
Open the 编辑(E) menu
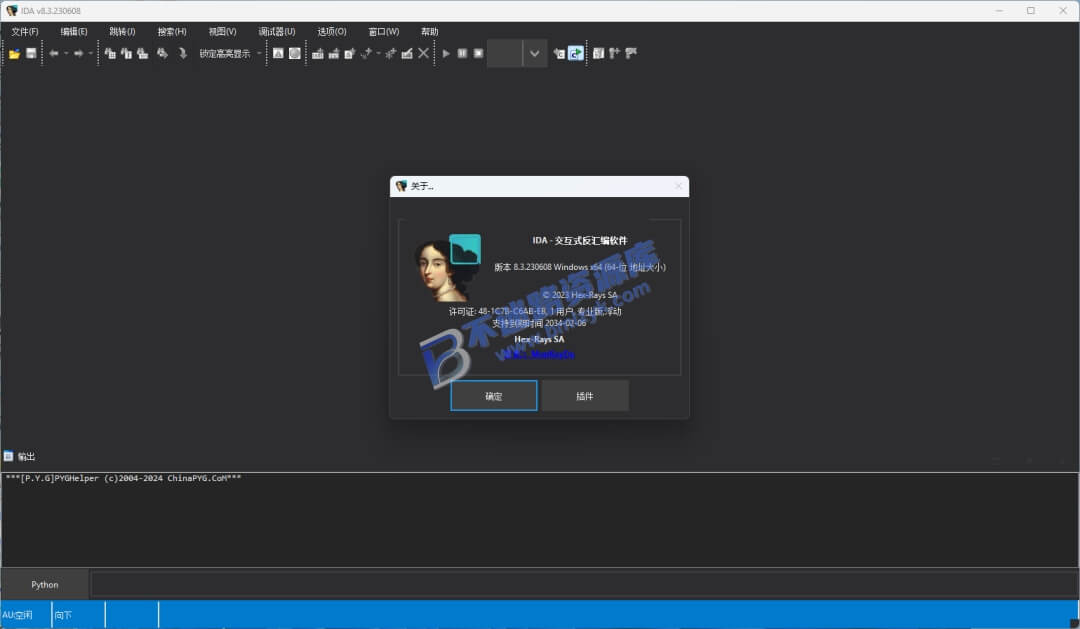(74, 32)
